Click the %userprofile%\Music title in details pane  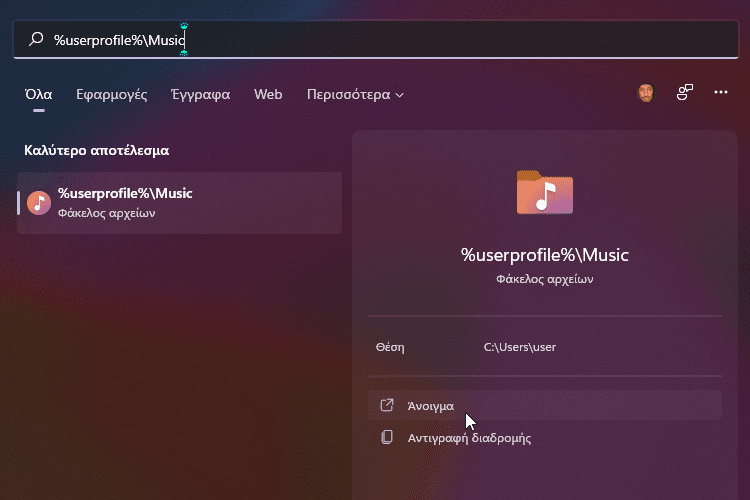544,255
